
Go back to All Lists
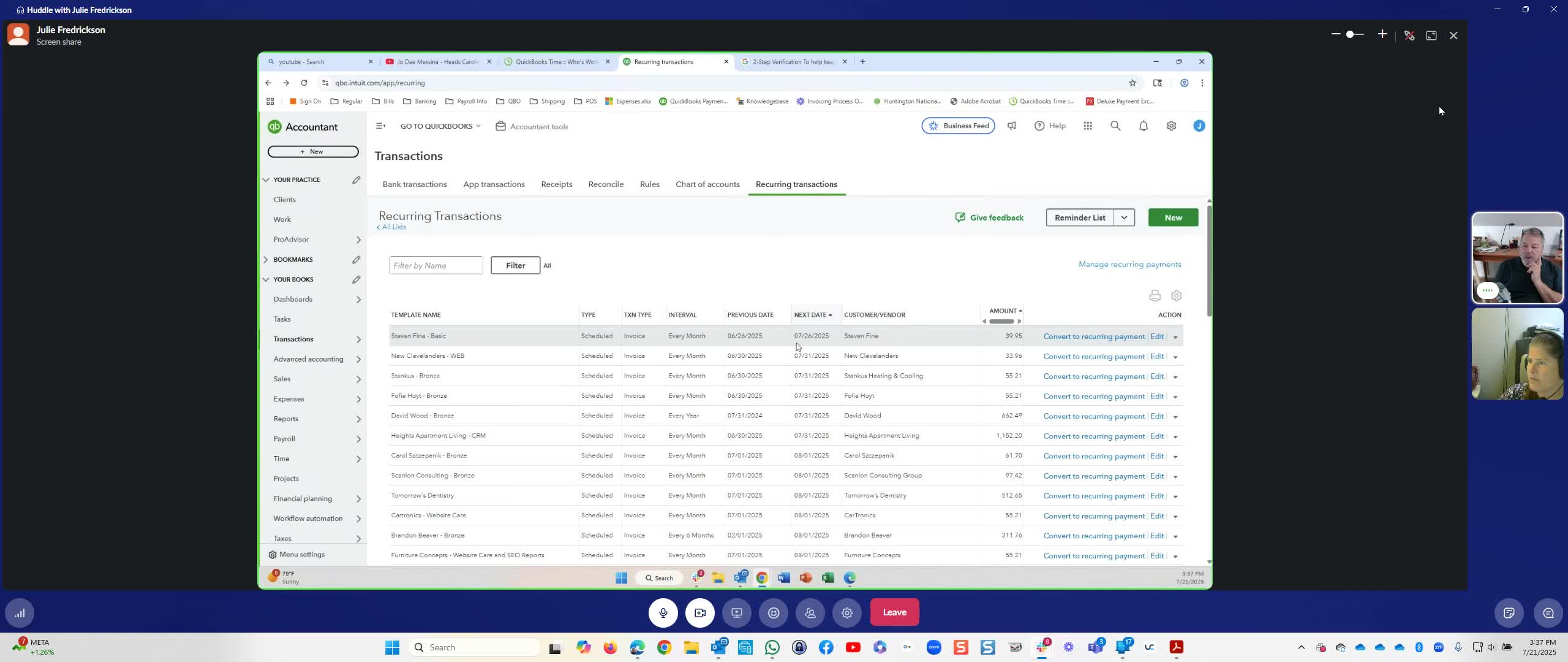tap(391, 227)
